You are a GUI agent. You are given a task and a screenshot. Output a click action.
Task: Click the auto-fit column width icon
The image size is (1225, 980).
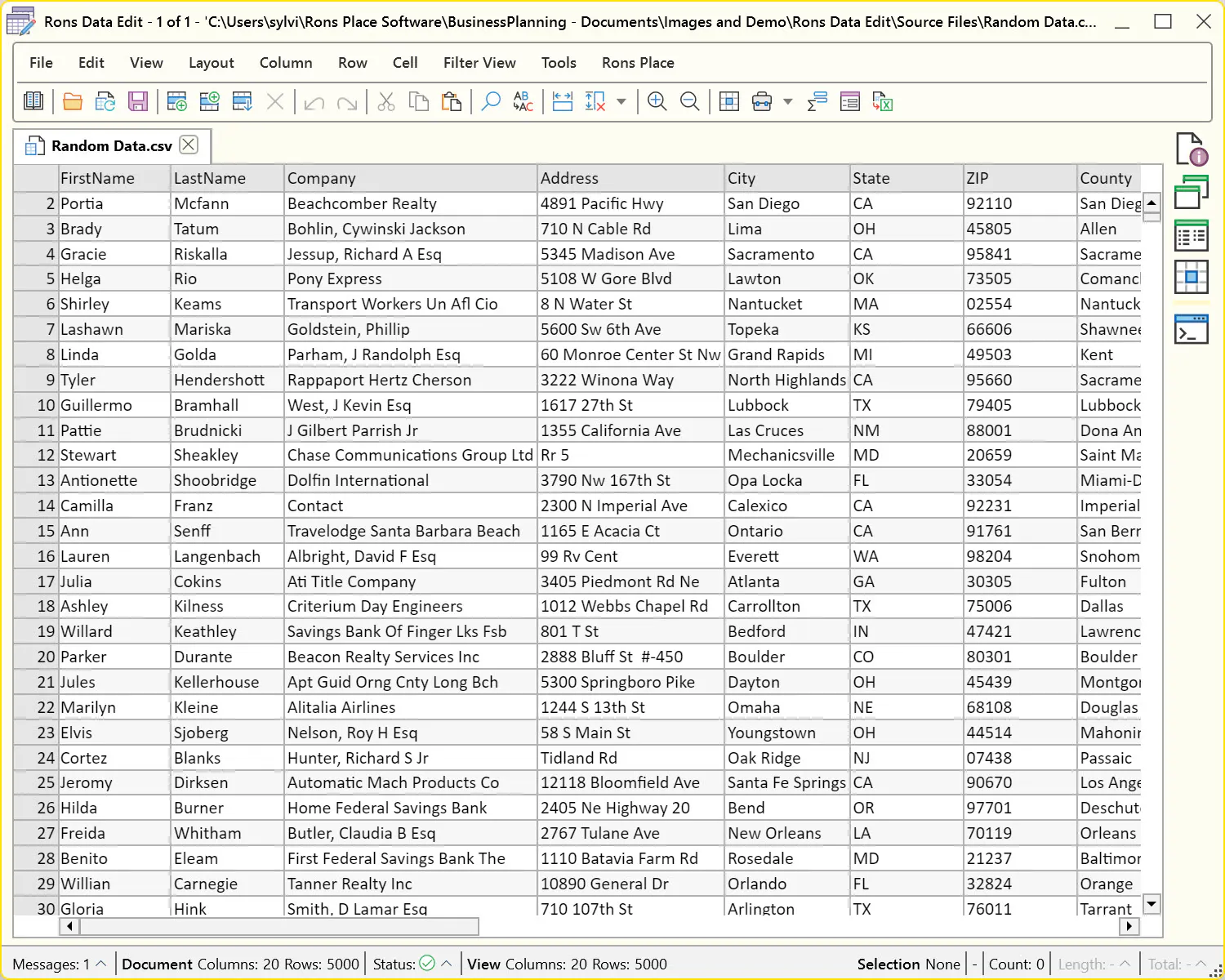tap(563, 101)
